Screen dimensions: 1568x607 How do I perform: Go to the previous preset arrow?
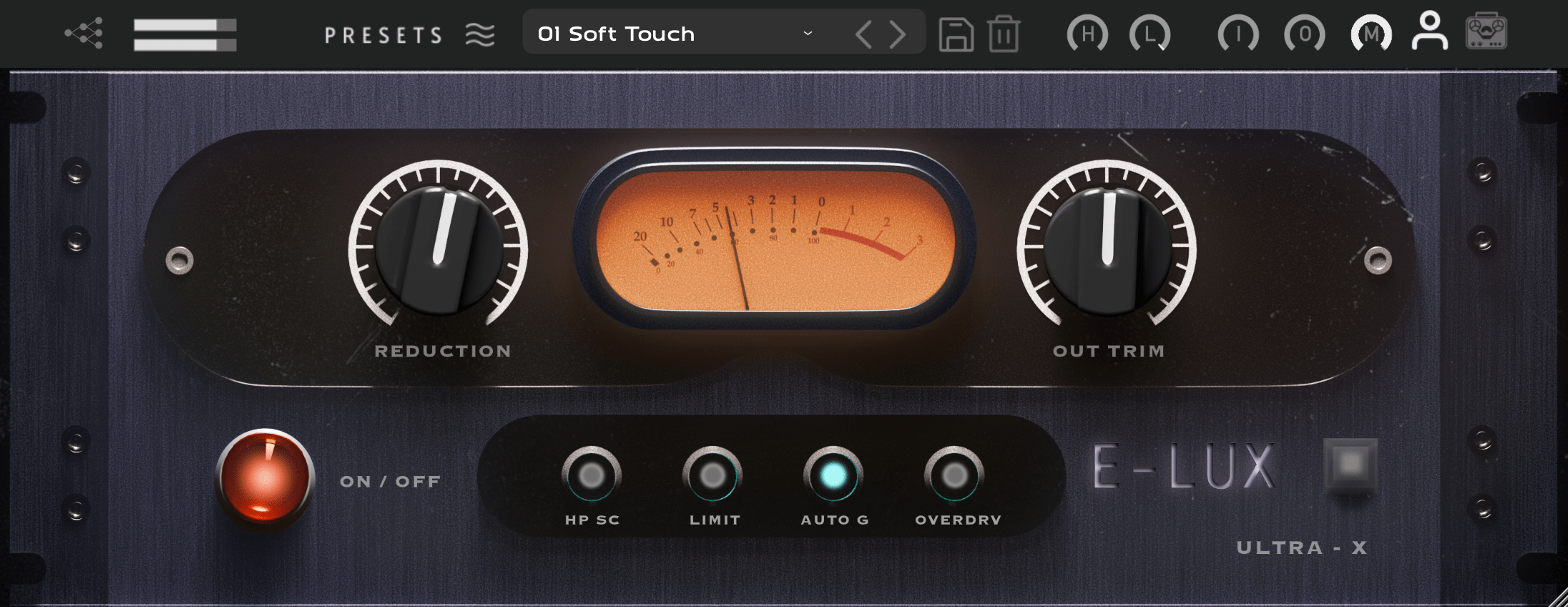[x=864, y=34]
